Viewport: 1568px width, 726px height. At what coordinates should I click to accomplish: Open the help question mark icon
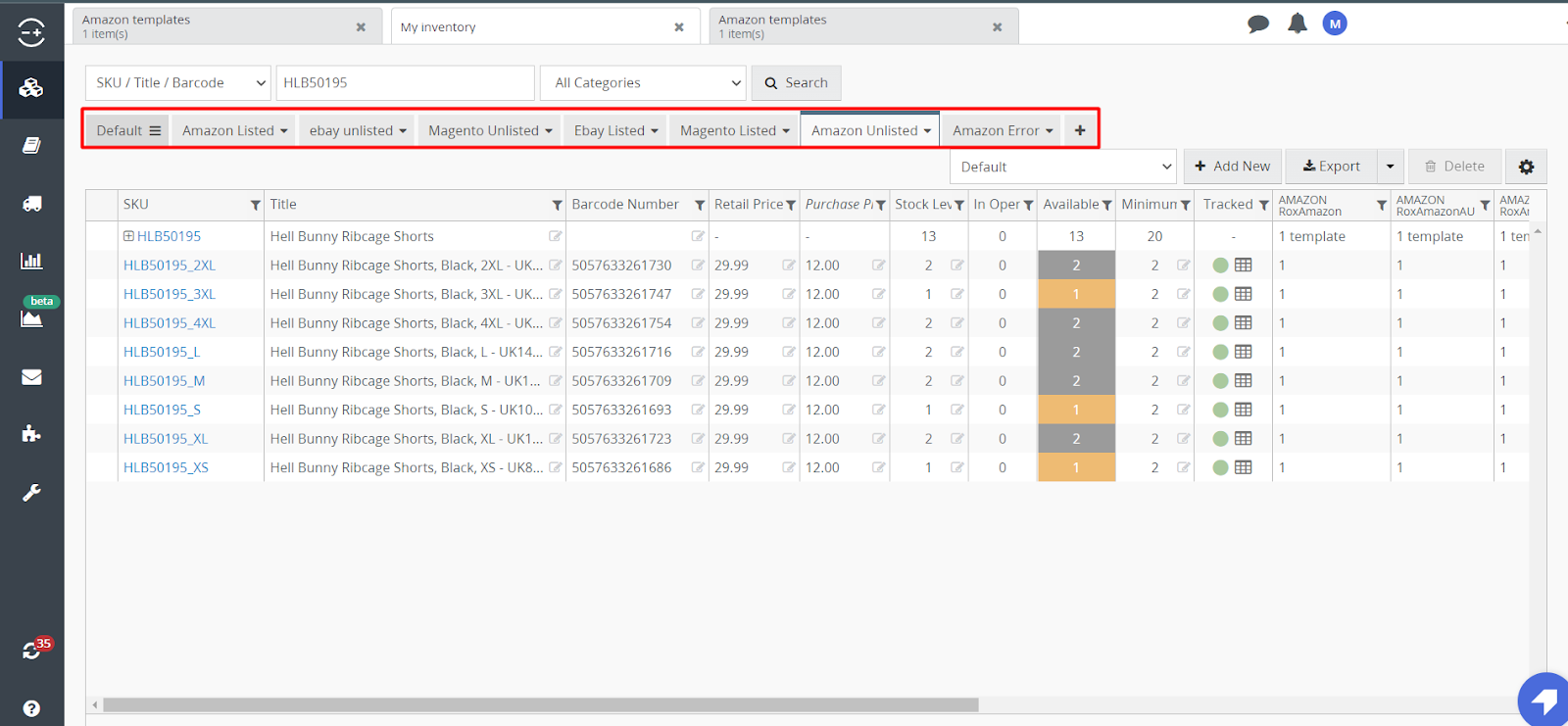coord(31,708)
